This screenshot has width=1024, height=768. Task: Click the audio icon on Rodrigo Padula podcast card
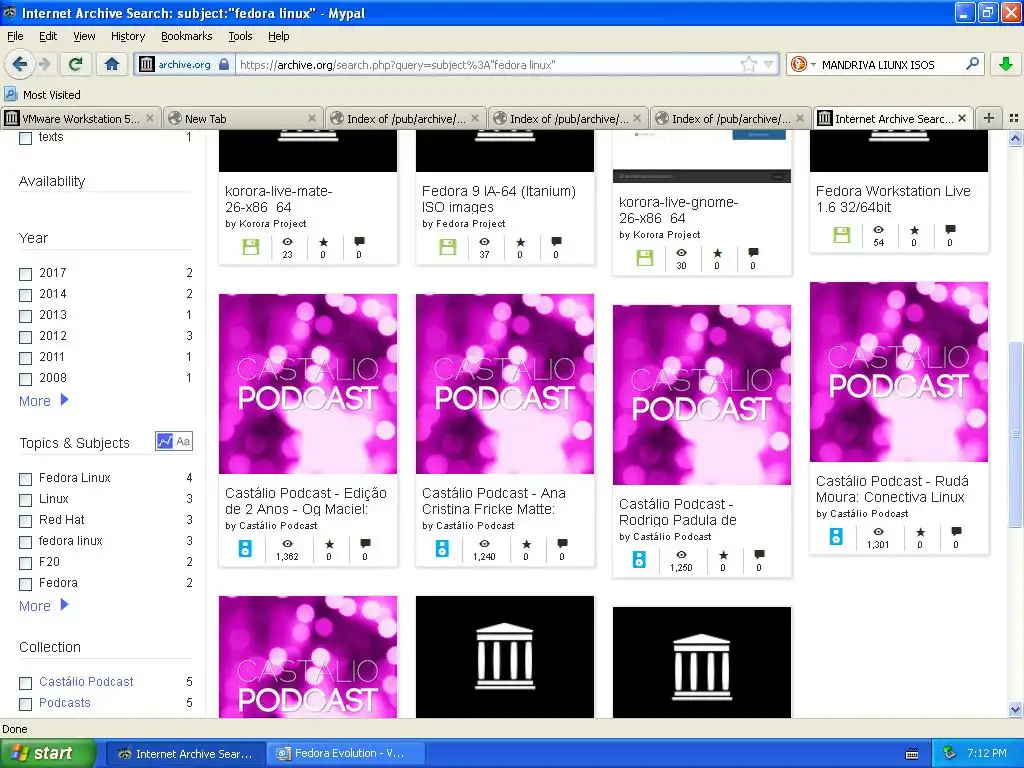click(639, 560)
